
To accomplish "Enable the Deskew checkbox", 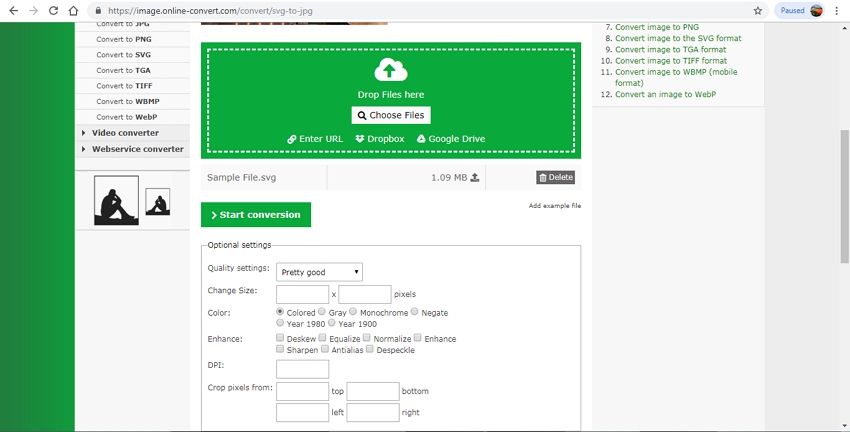I will [x=280, y=338].
